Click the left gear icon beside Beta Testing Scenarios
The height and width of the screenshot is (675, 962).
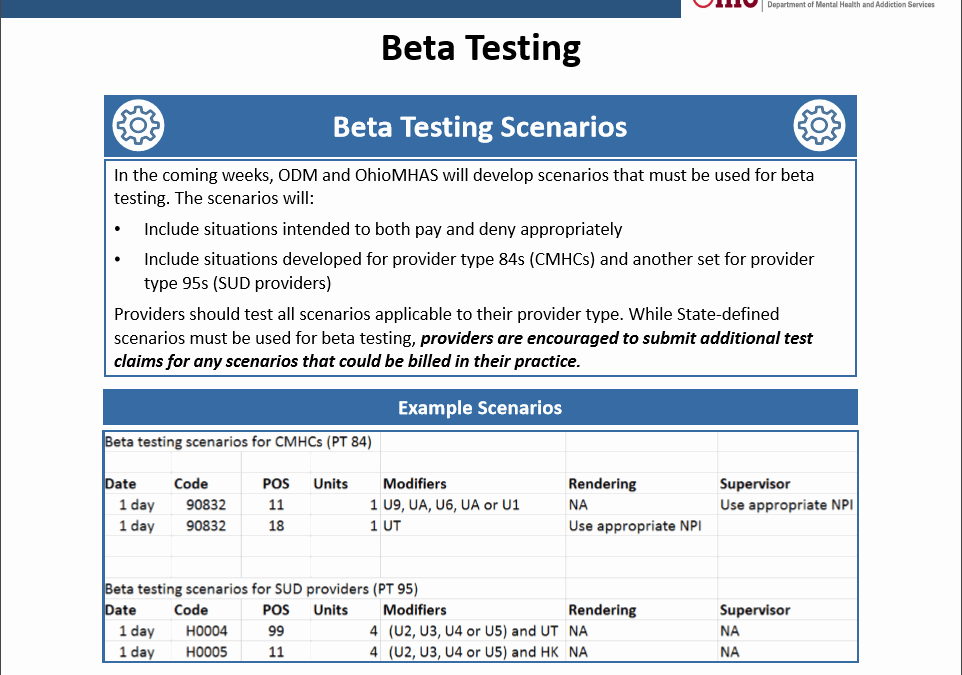[139, 126]
